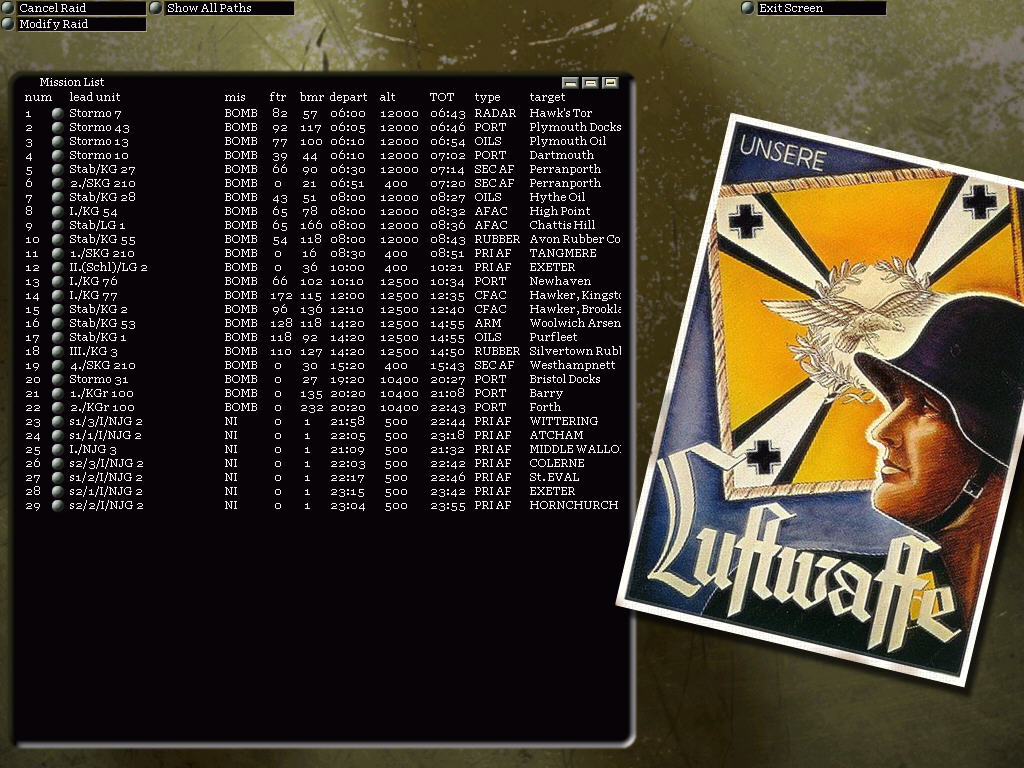Select the round bullet for Stormo 7
Viewport: 1024px width, 768px height.
click(x=57, y=113)
